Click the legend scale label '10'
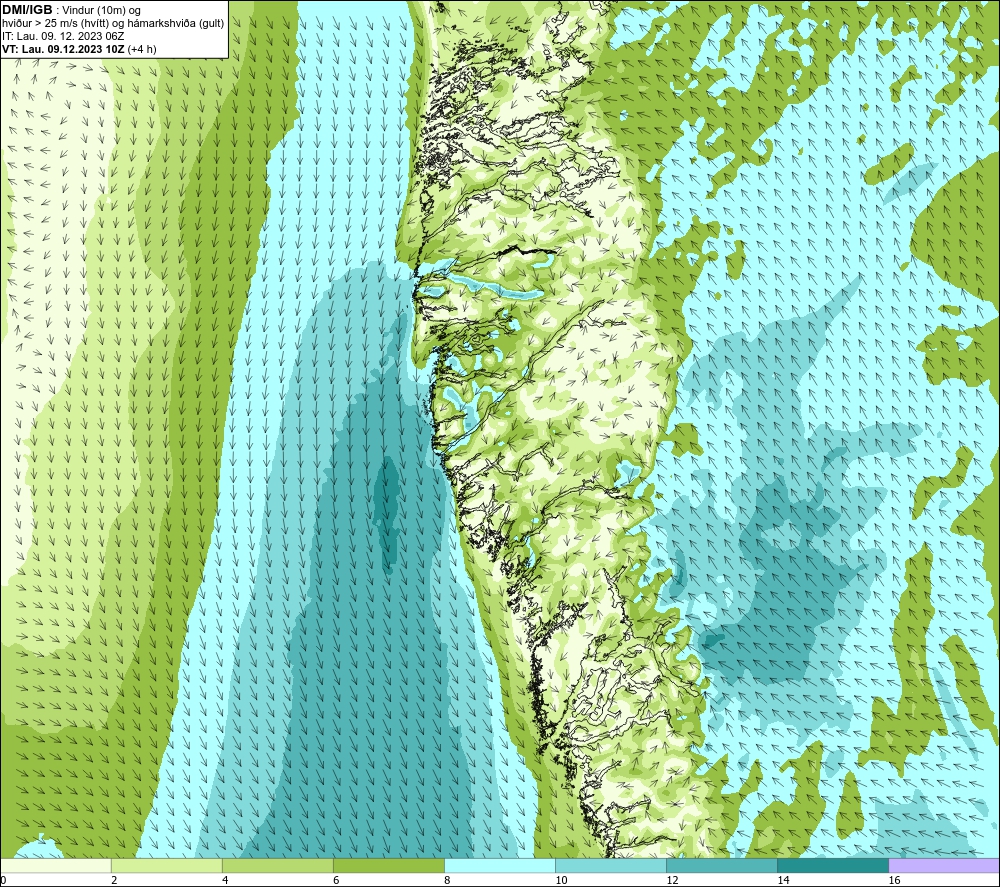The image size is (1000, 887). click(561, 880)
